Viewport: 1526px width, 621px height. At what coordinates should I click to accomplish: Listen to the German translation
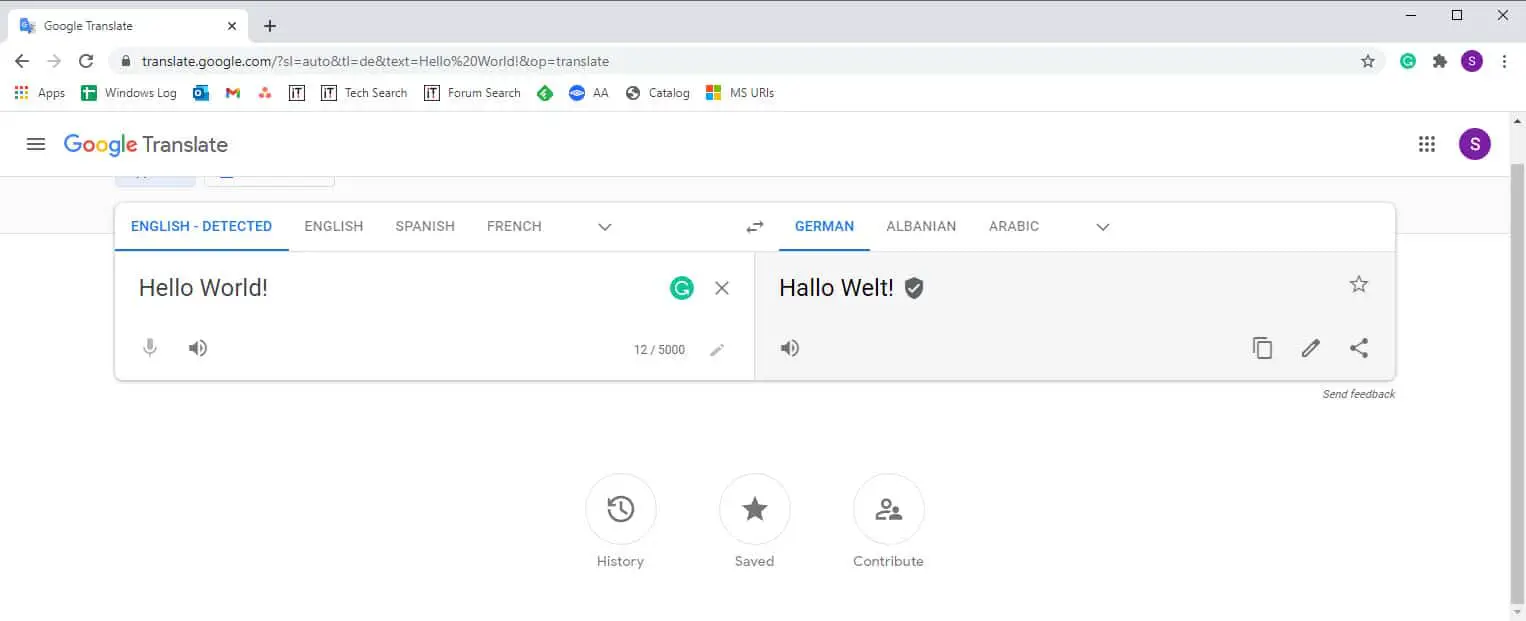(790, 348)
